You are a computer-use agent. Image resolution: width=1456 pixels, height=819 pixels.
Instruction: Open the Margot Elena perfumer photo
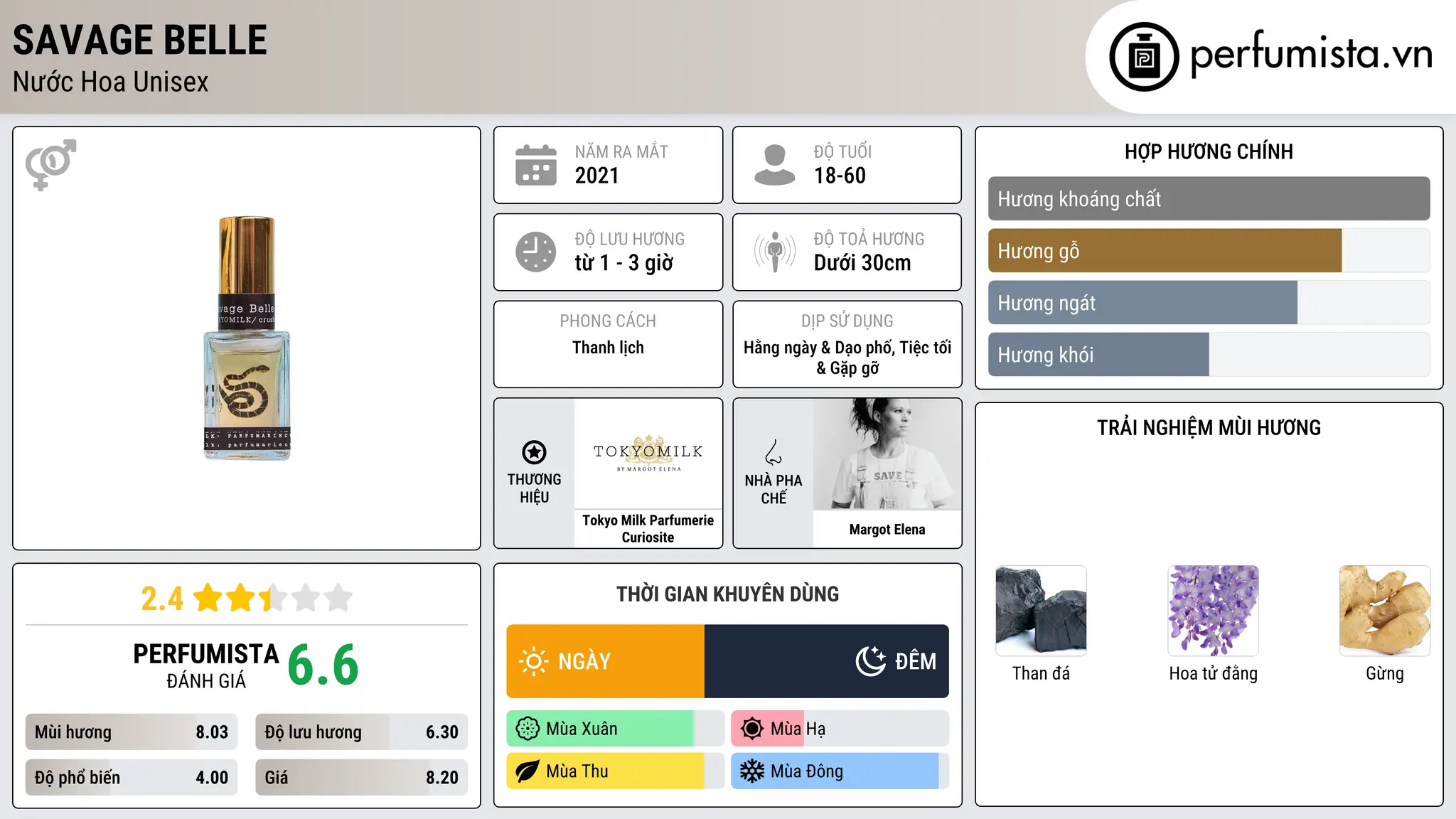tap(887, 454)
